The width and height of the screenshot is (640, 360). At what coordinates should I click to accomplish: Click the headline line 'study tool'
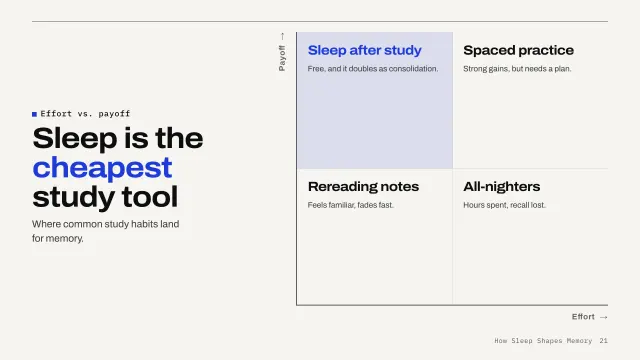(105, 197)
